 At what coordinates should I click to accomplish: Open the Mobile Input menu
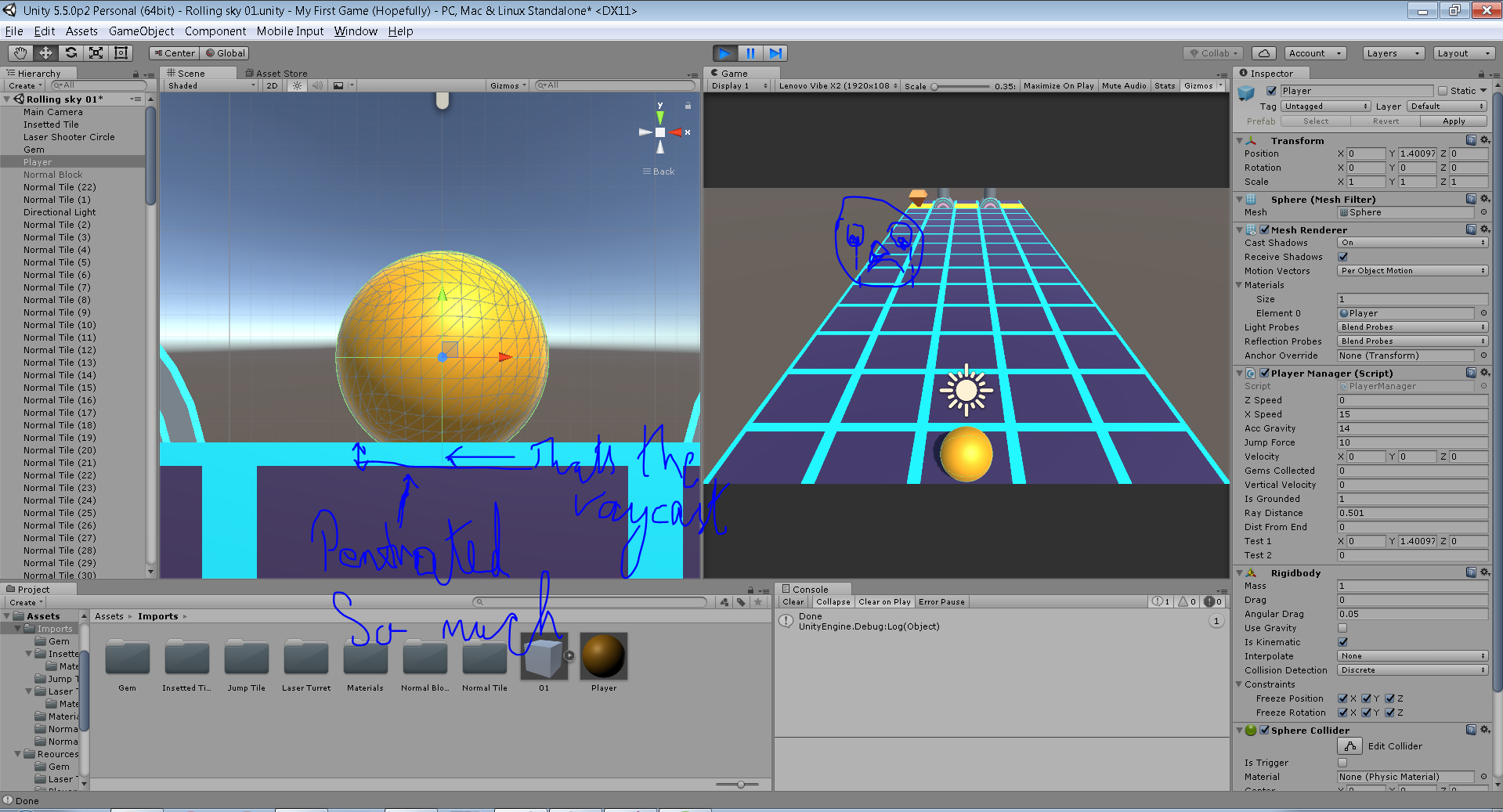[290, 31]
